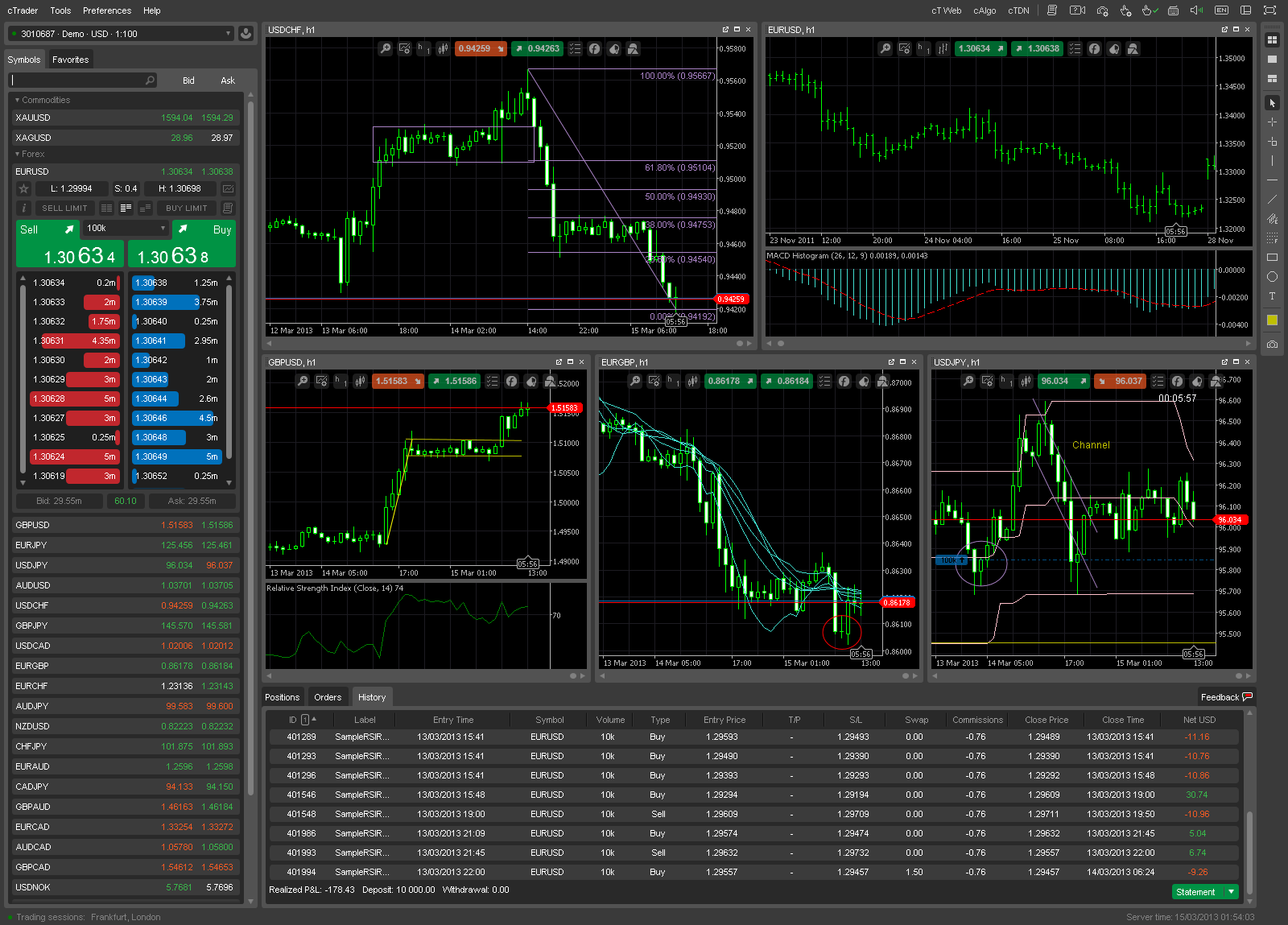
Task: Toggle the favorite star next to EURUSD
Action: pyautogui.click(x=23, y=188)
